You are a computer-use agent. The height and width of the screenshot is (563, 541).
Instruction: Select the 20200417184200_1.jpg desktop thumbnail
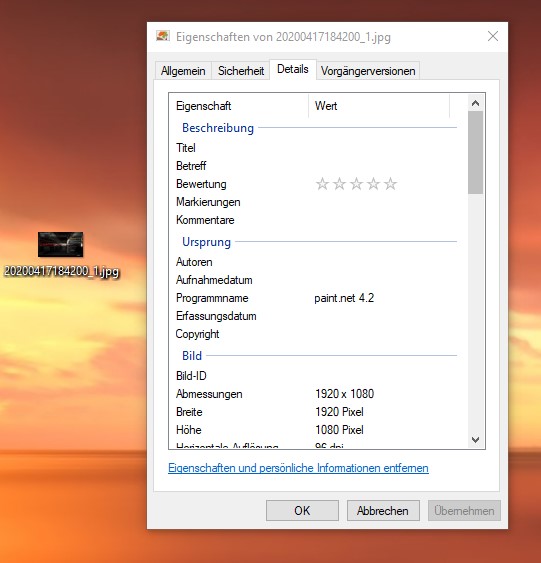pos(61,244)
